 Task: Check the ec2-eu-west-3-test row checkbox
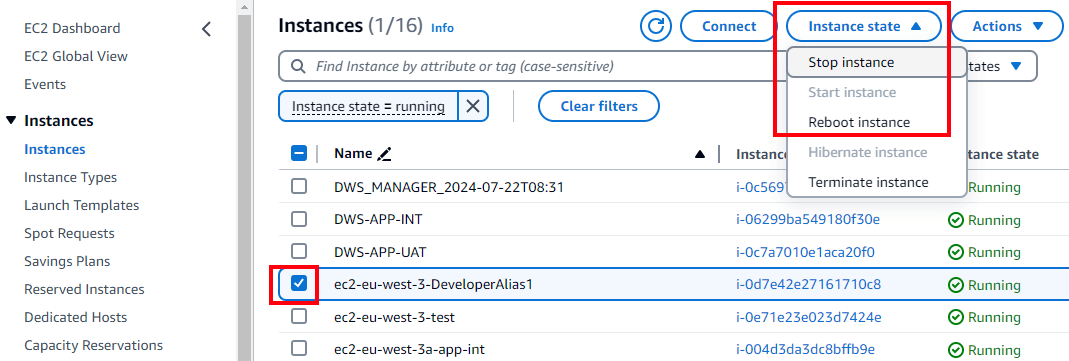pyautogui.click(x=299, y=317)
